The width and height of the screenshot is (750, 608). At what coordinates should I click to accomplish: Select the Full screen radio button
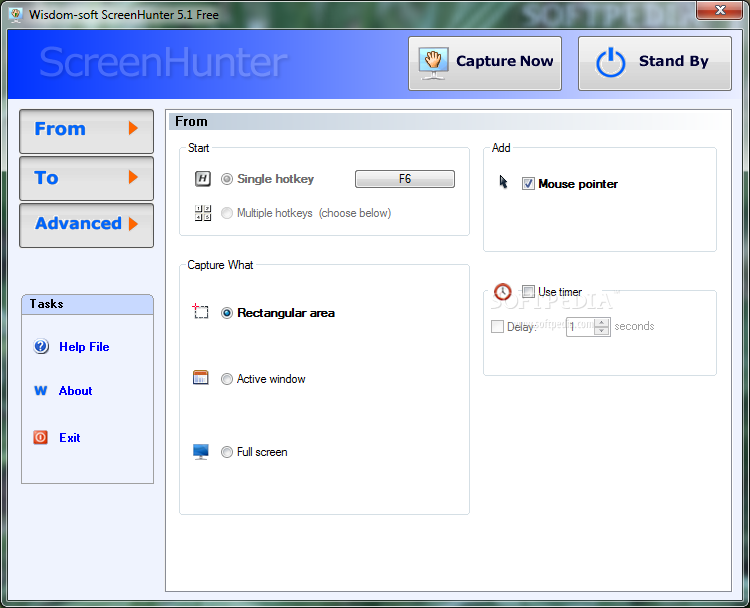click(x=227, y=452)
